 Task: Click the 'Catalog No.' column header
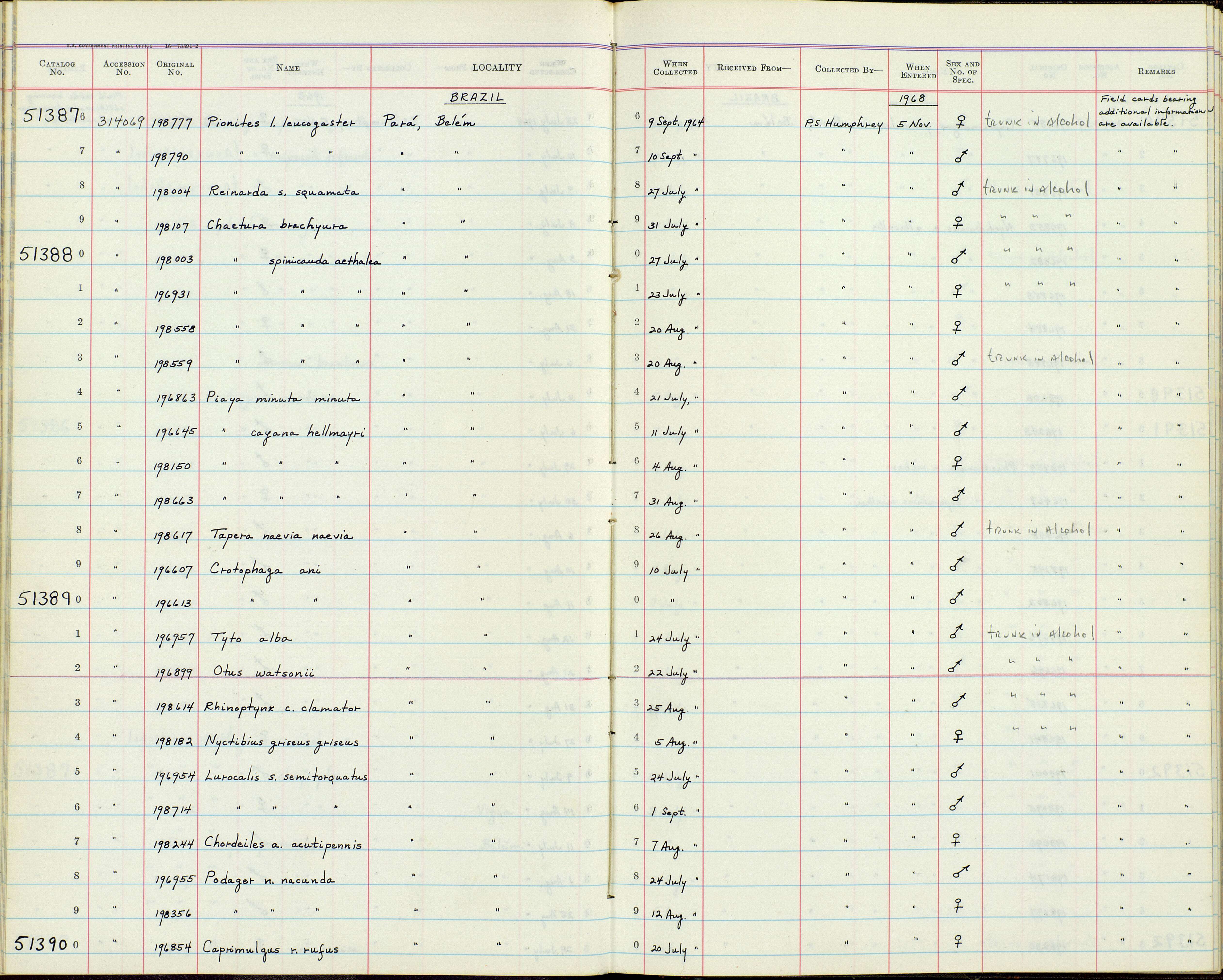tap(57, 68)
